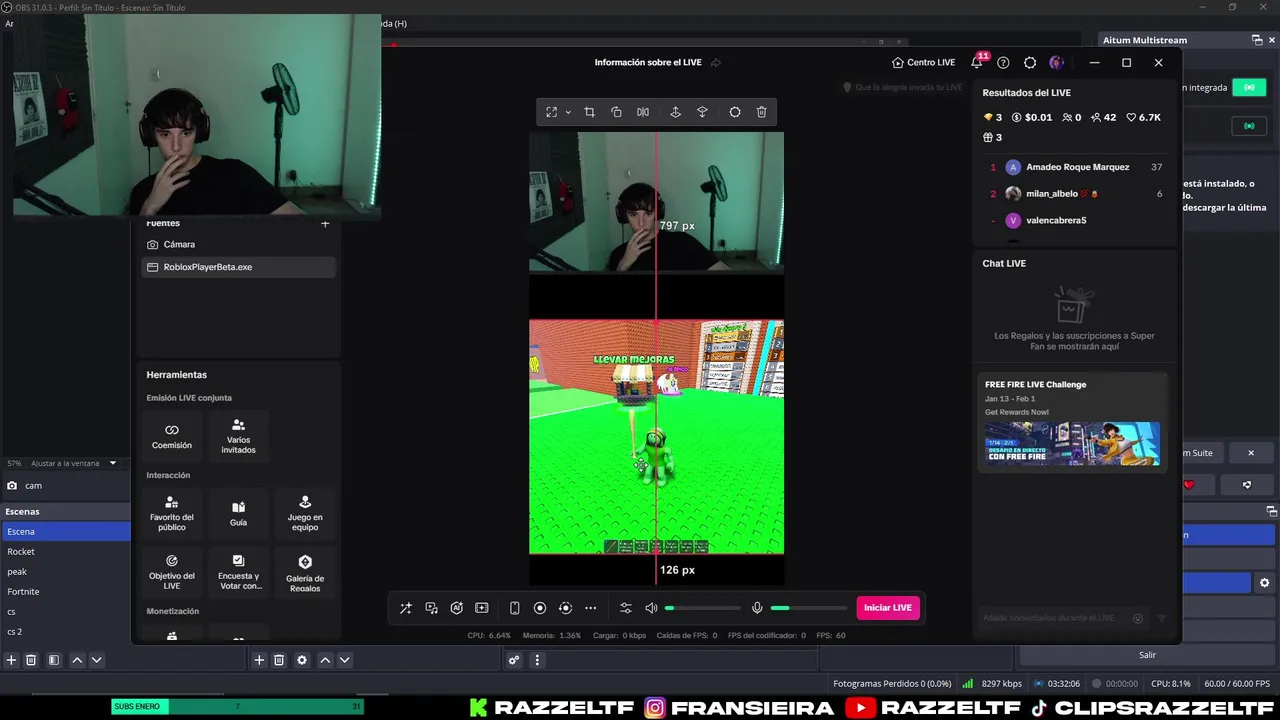This screenshot has width=1280, height=720.
Task: Open OBS scene filters icon
Action: click(x=54, y=660)
